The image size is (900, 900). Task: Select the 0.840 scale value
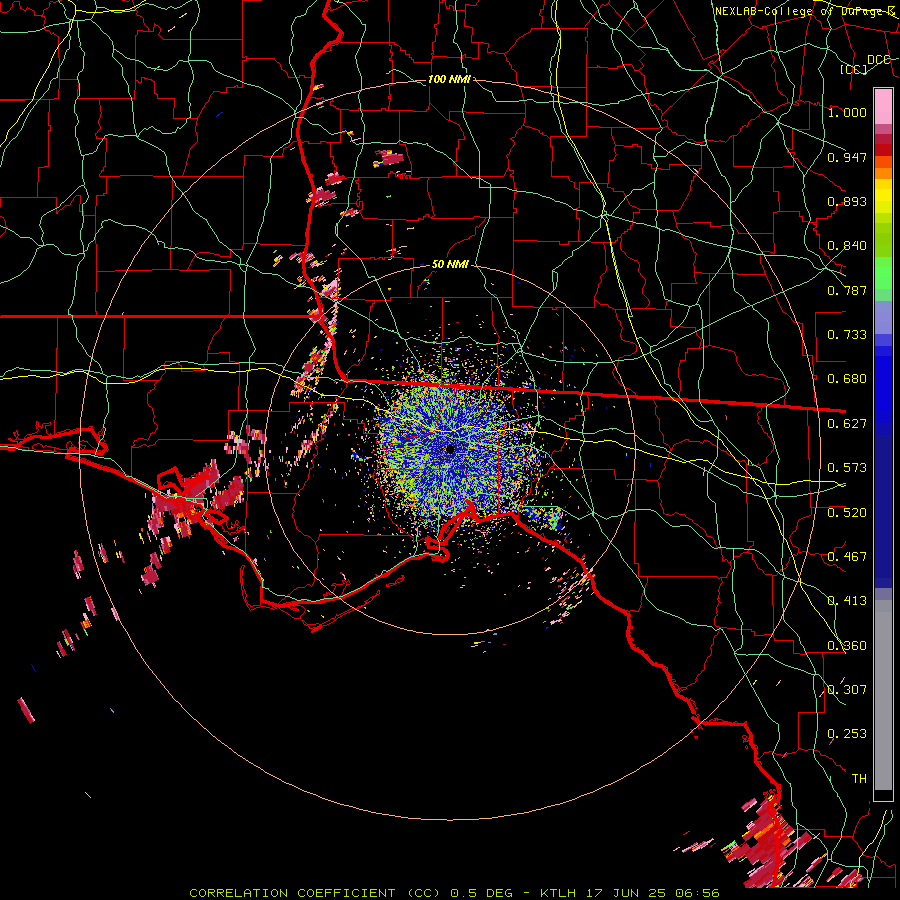[x=847, y=246]
